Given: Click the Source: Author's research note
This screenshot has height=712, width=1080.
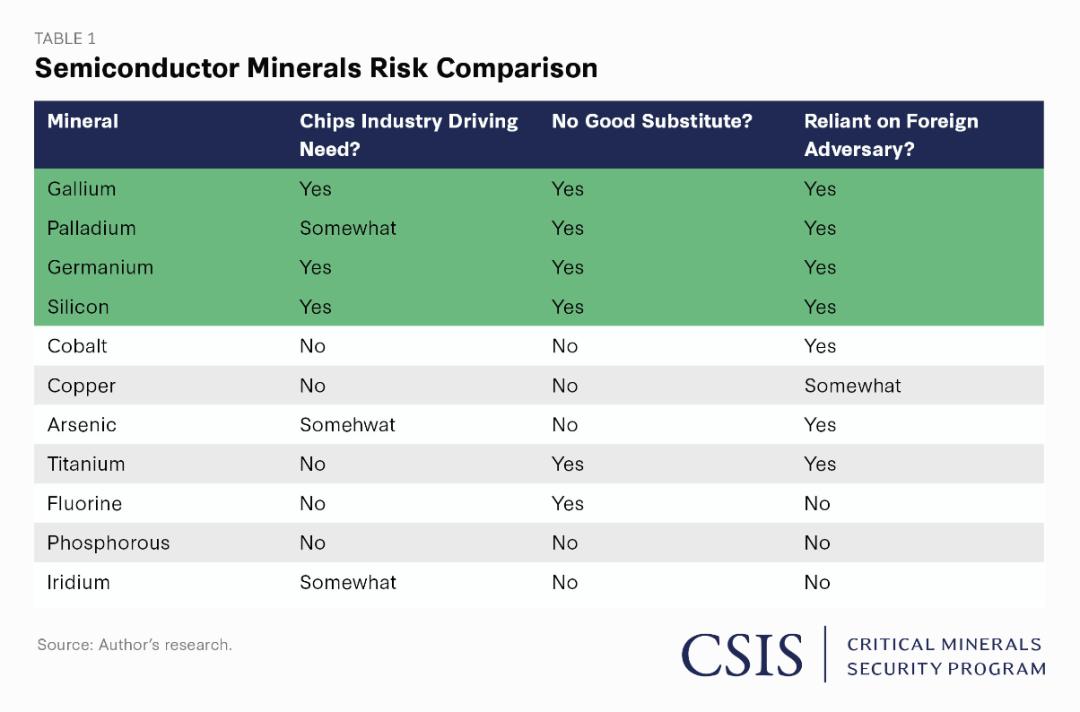Looking at the screenshot, I should pyautogui.click(x=135, y=645).
